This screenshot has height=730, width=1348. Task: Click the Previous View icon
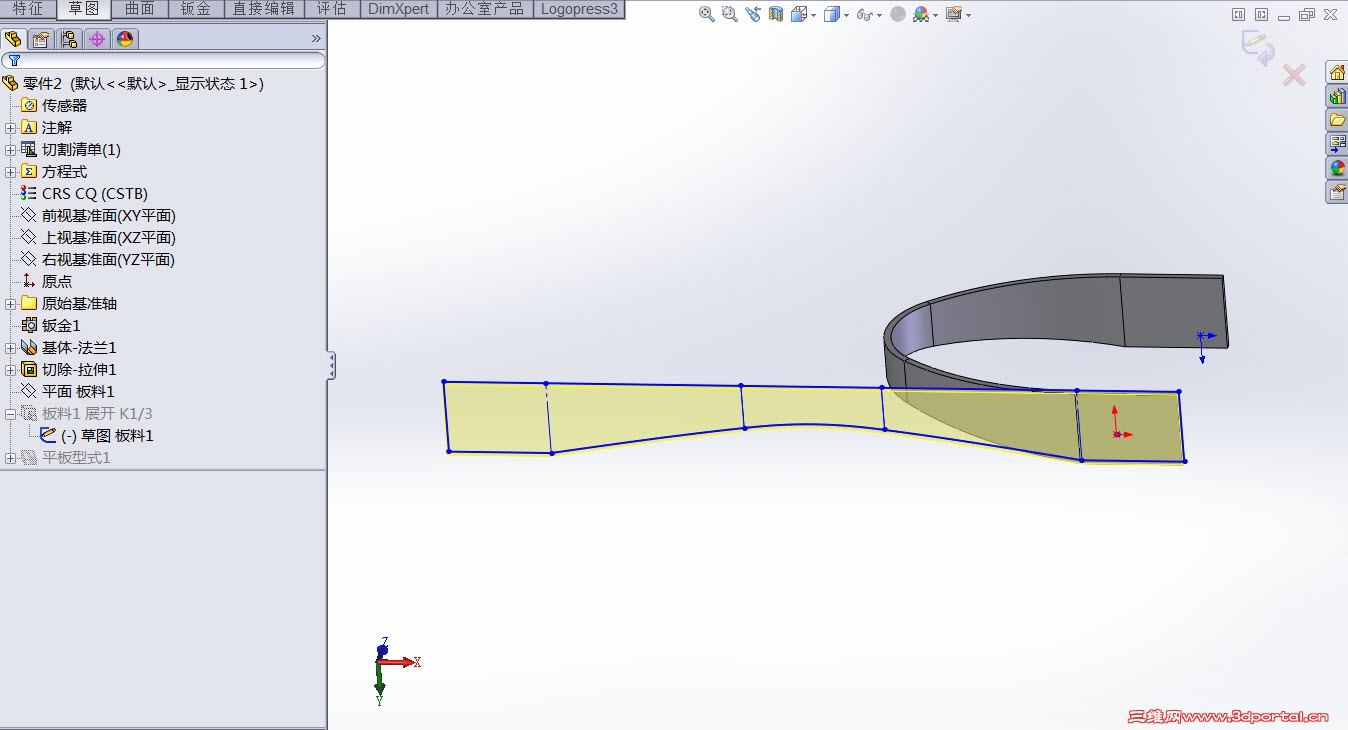[752, 14]
